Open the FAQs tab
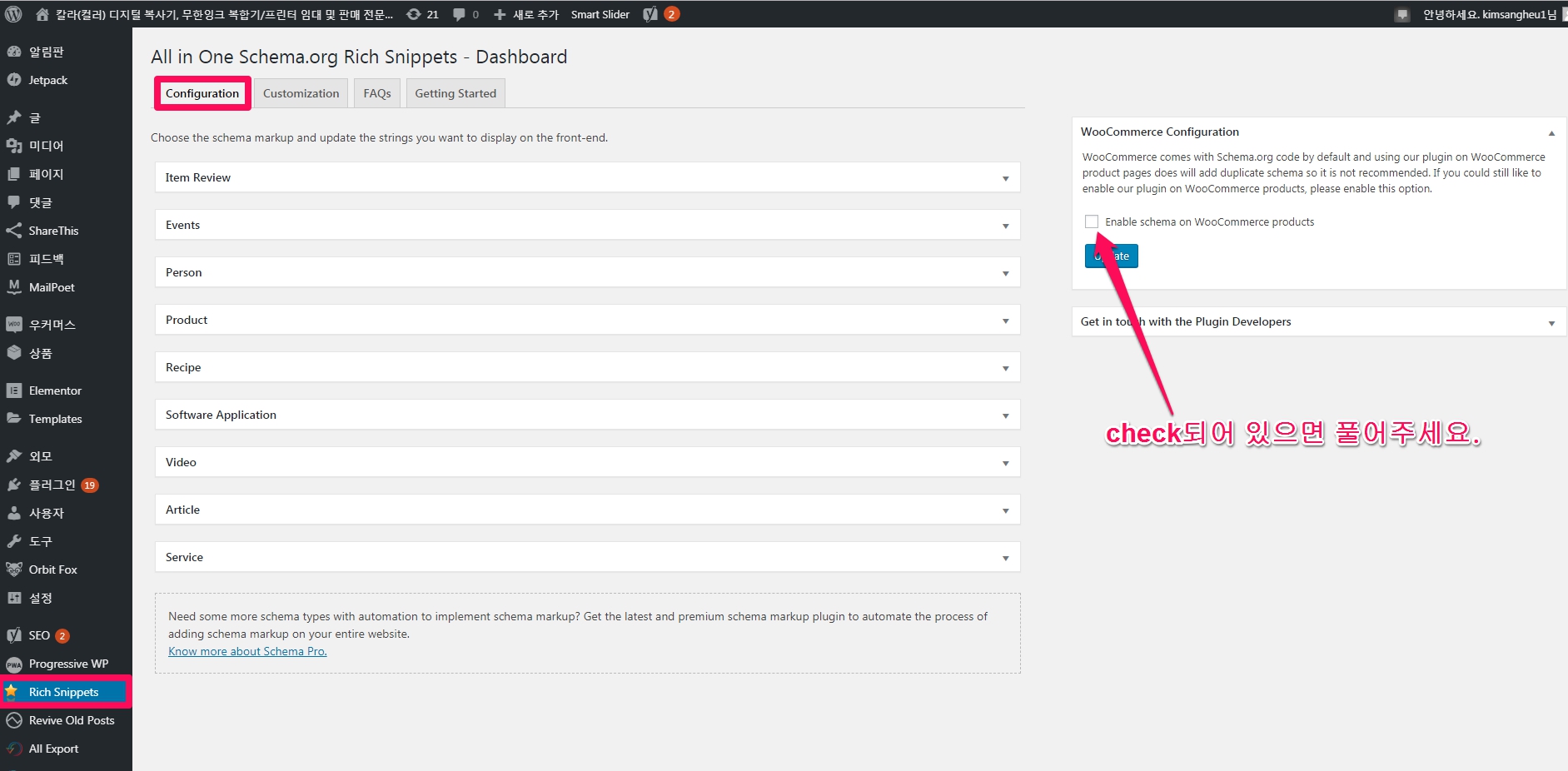The image size is (1568, 771). coord(377,93)
